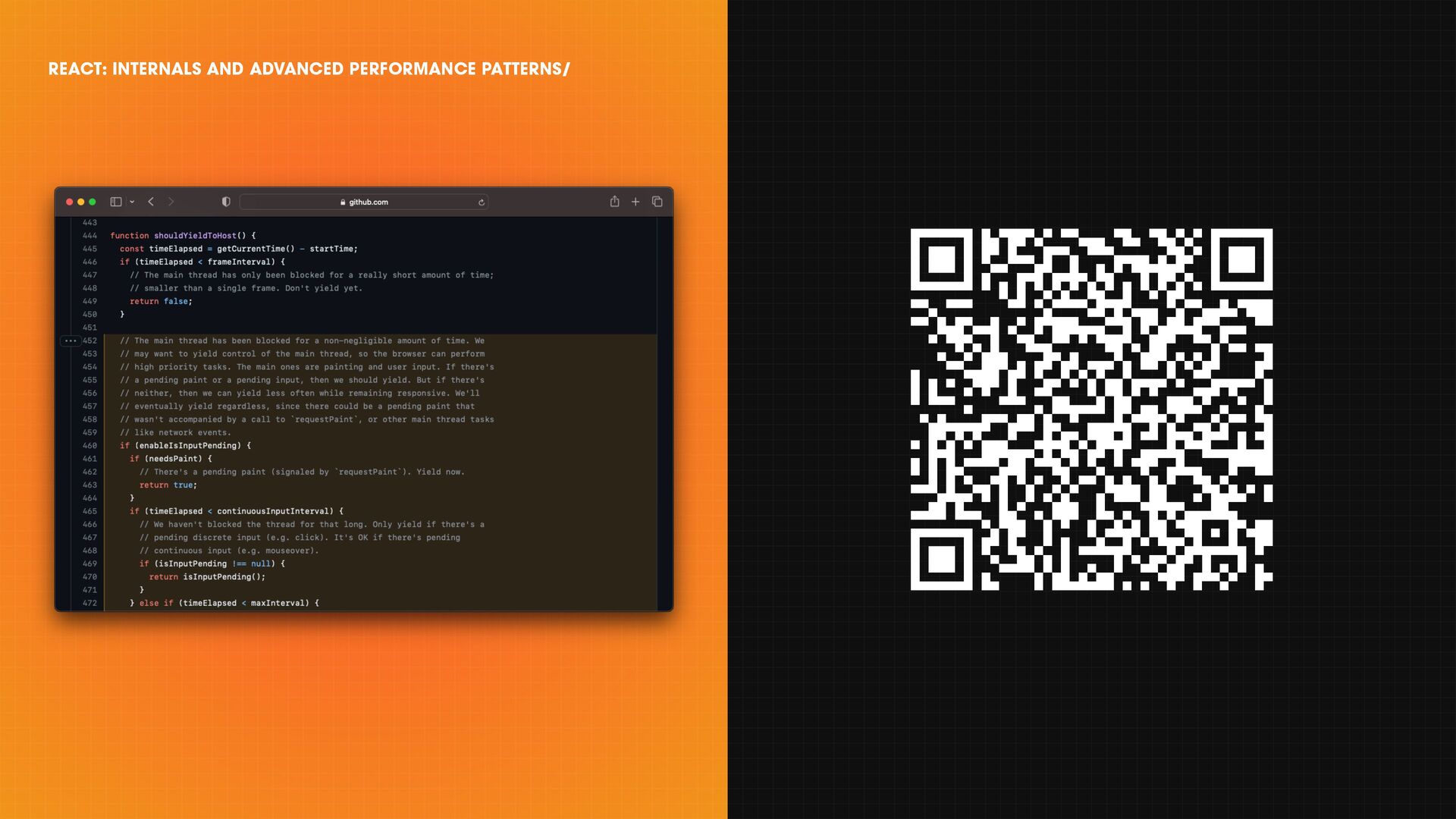The image size is (1456, 819).
Task: Show the tab overview
Action: [657, 202]
